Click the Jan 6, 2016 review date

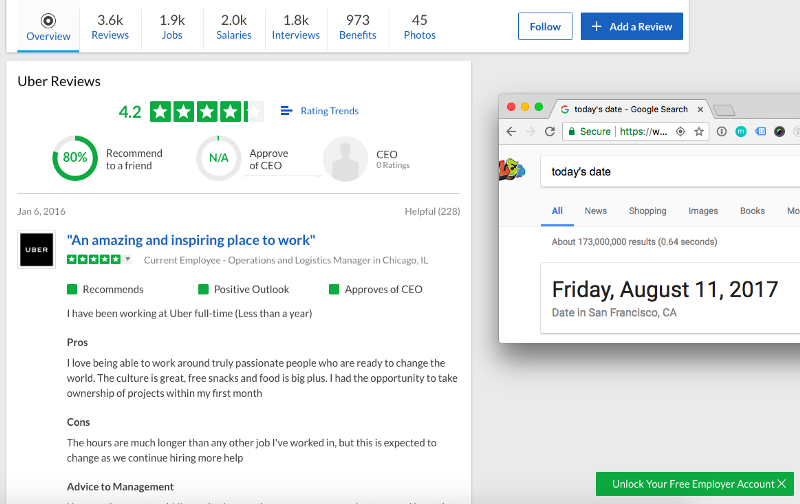pyautogui.click(x=41, y=211)
